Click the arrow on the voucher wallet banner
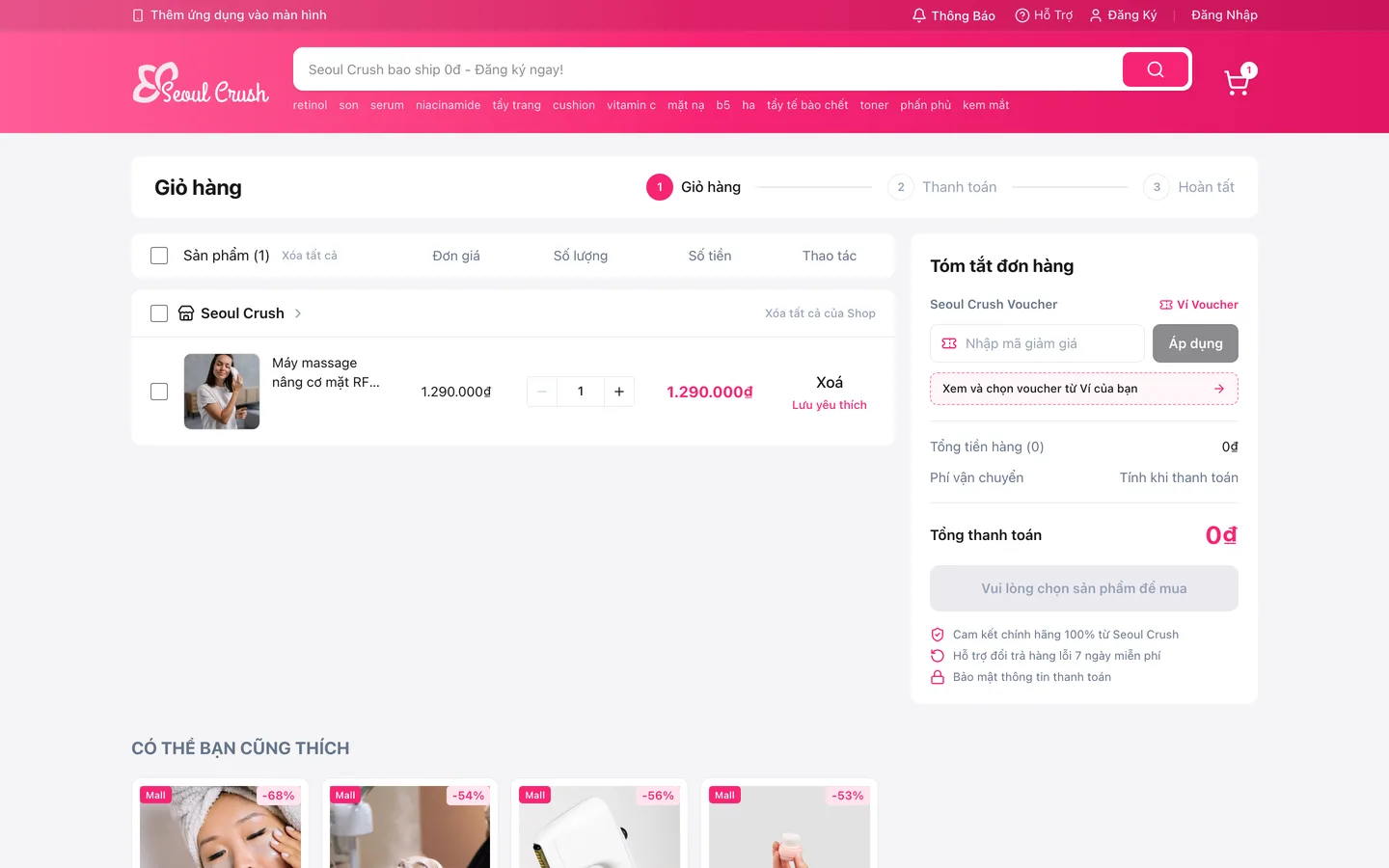This screenshot has width=1389, height=868. [x=1219, y=389]
